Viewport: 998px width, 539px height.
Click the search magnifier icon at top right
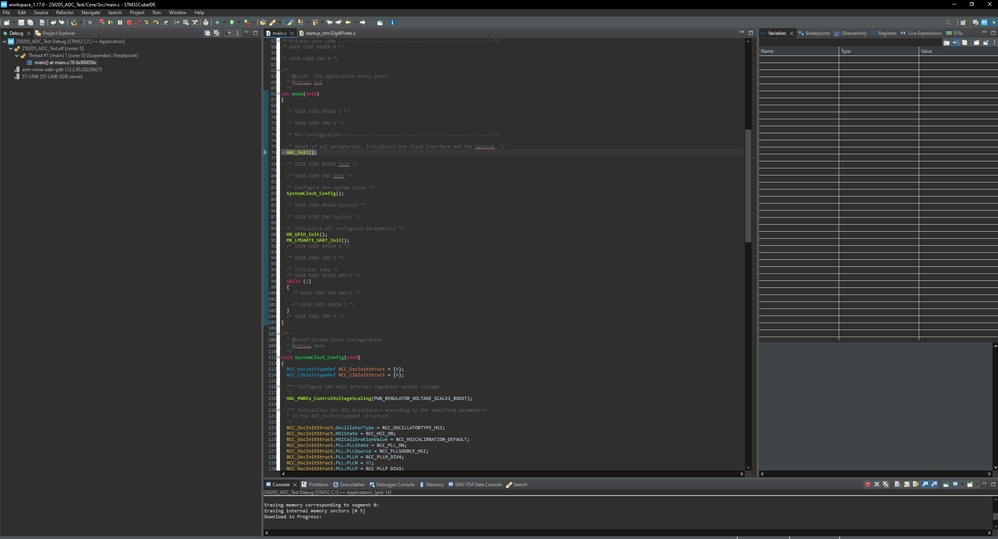click(948, 22)
